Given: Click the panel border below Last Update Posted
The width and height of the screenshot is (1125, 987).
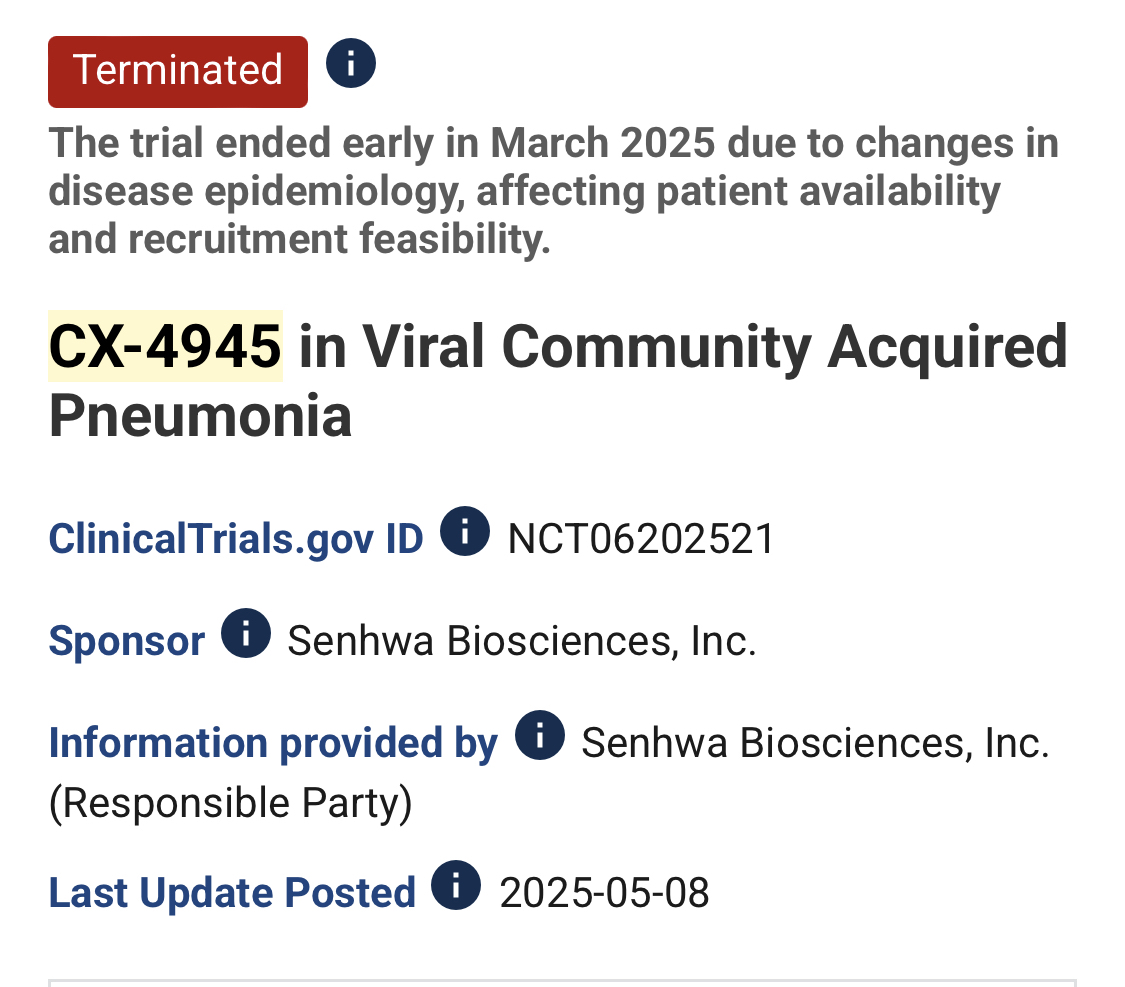Looking at the screenshot, I should tap(562, 981).
